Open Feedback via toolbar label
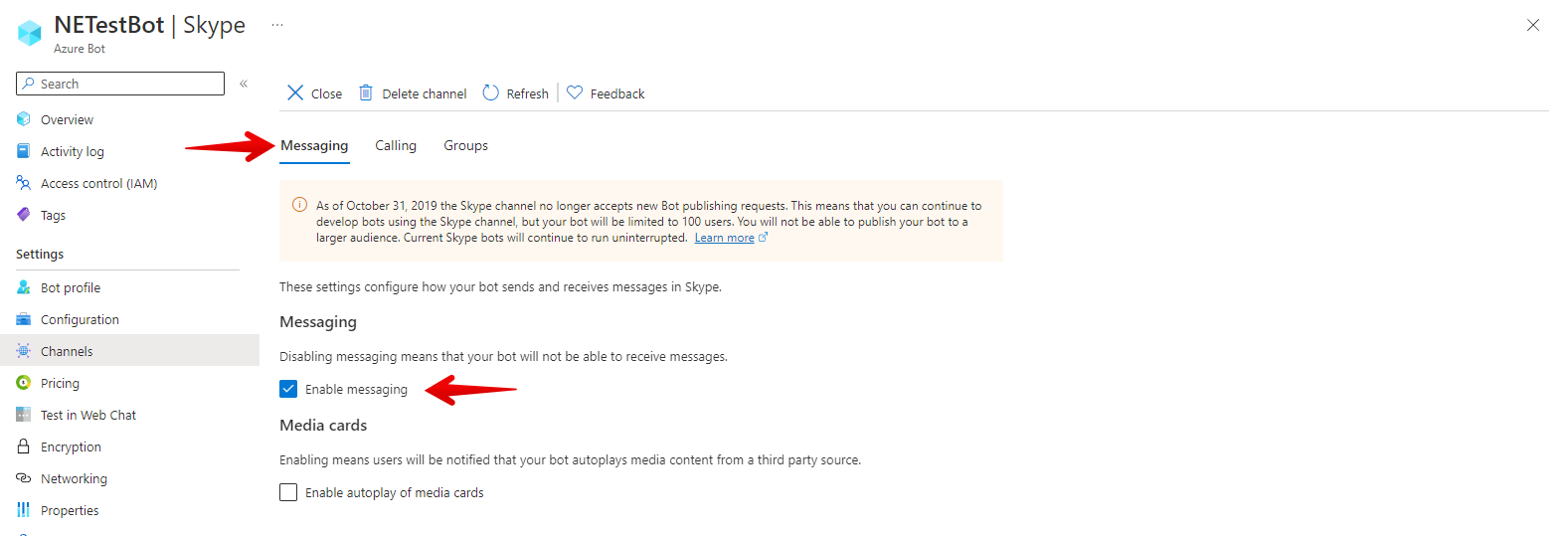The height and width of the screenshot is (536, 1568). click(617, 93)
